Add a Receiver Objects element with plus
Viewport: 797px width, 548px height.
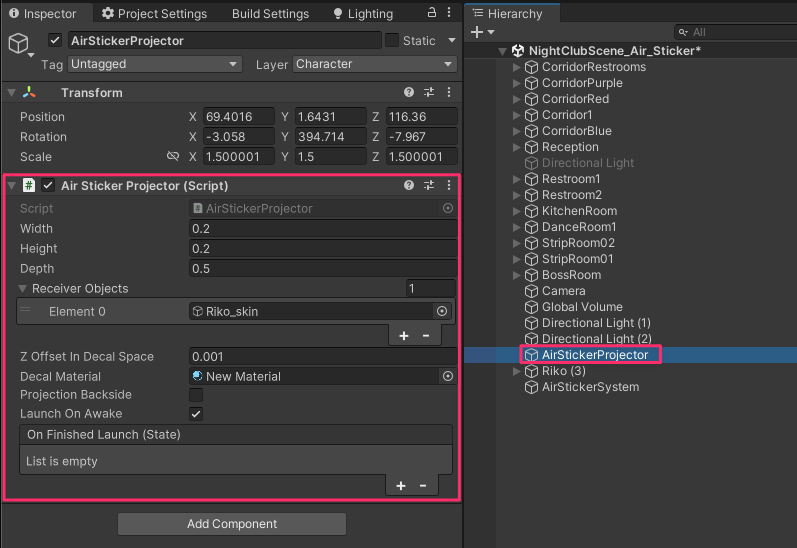click(404, 336)
